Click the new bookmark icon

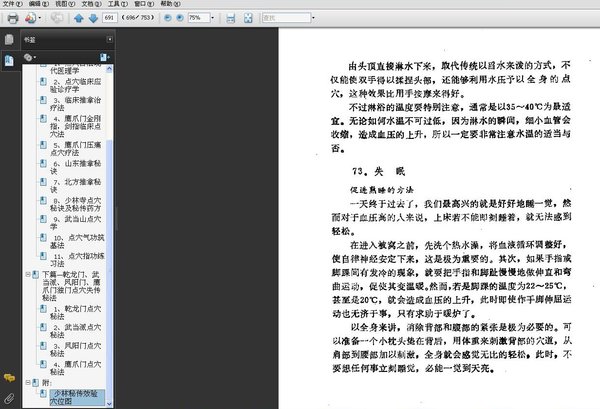(104, 57)
